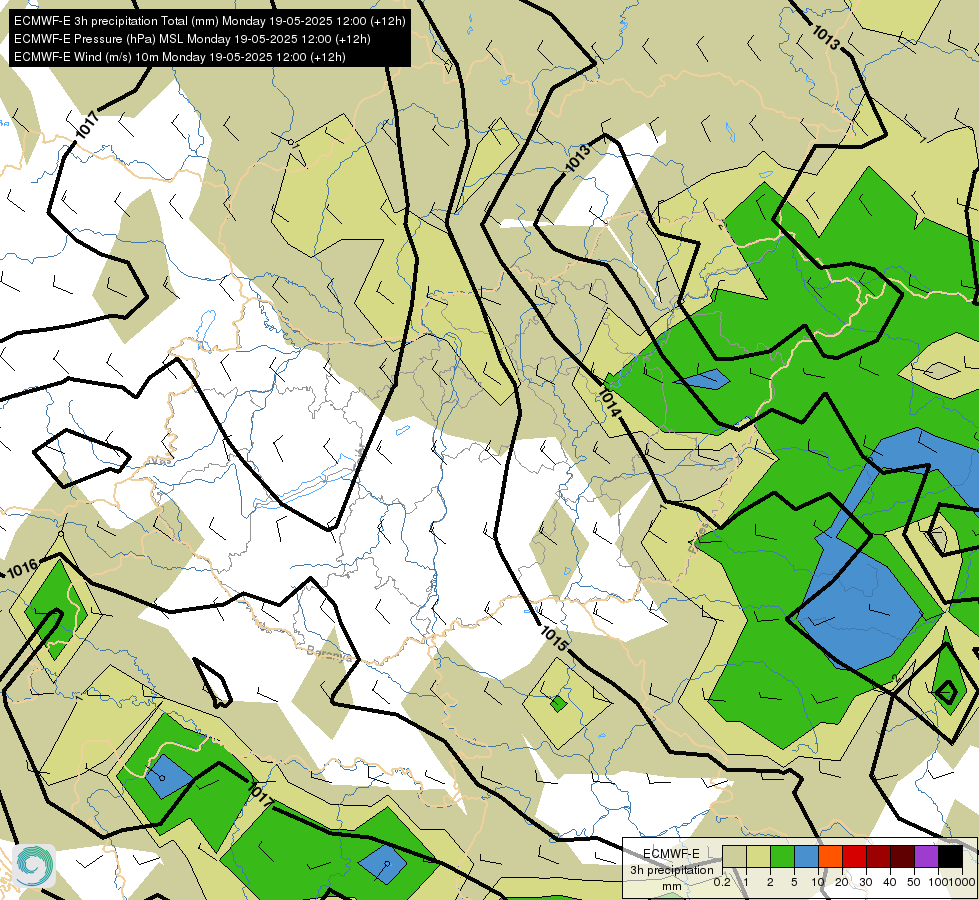Click the 1014 isobar label
The height and width of the screenshot is (900, 979).
[x=610, y=403]
